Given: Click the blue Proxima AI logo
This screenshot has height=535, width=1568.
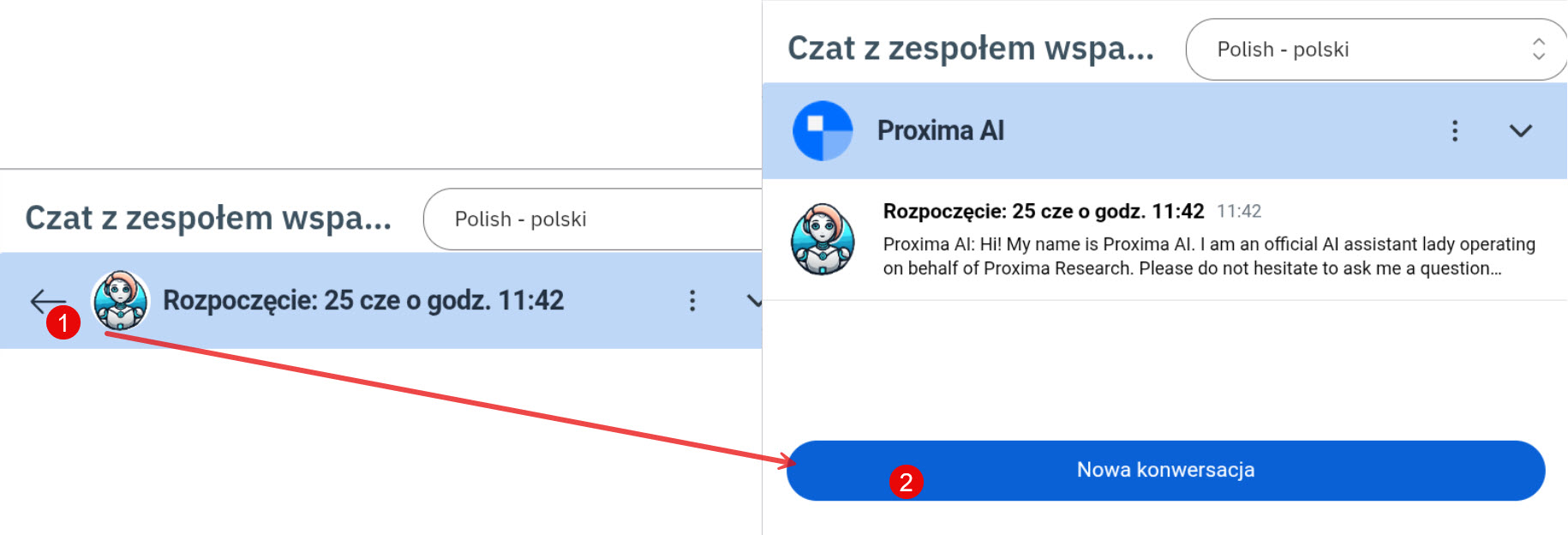Looking at the screenshot, I should tap(823, 131).
